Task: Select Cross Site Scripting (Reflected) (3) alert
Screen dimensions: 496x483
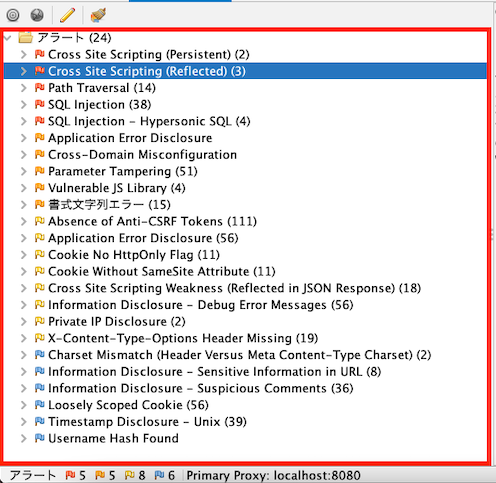Action: (x=147, y=71)
